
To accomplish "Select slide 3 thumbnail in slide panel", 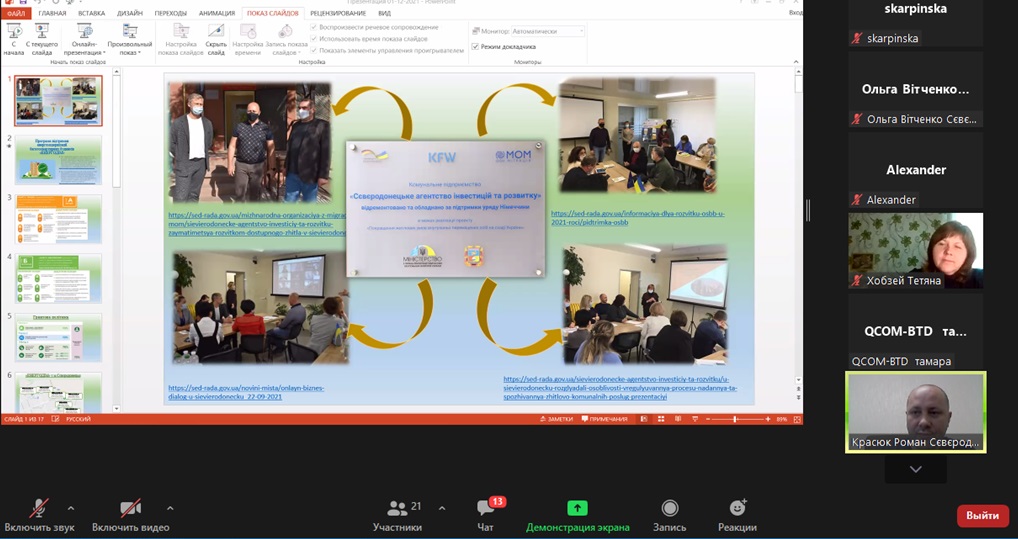I will (x=58, y=219).
